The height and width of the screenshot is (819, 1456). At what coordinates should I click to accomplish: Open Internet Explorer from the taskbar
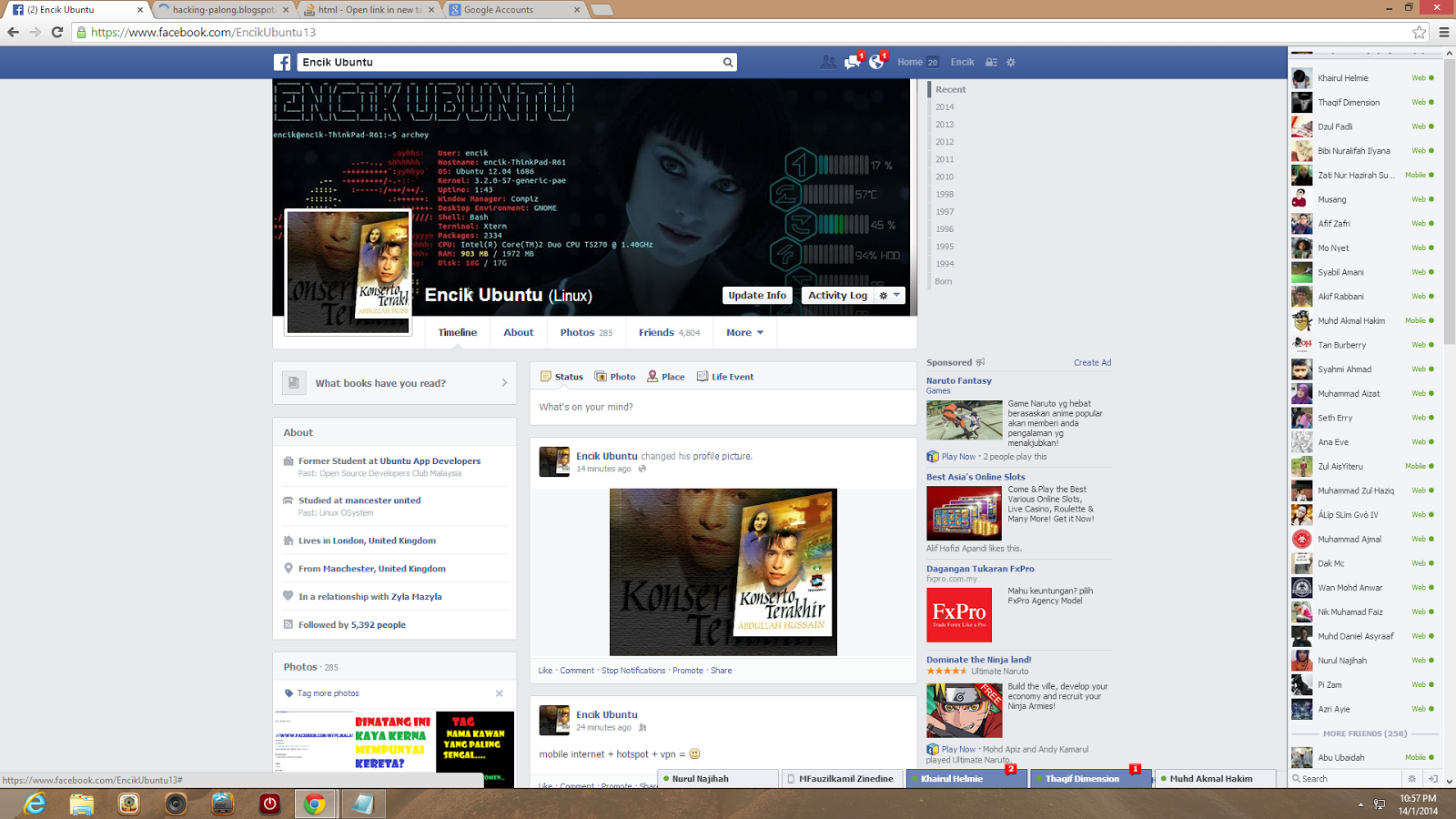click(35, 804)
